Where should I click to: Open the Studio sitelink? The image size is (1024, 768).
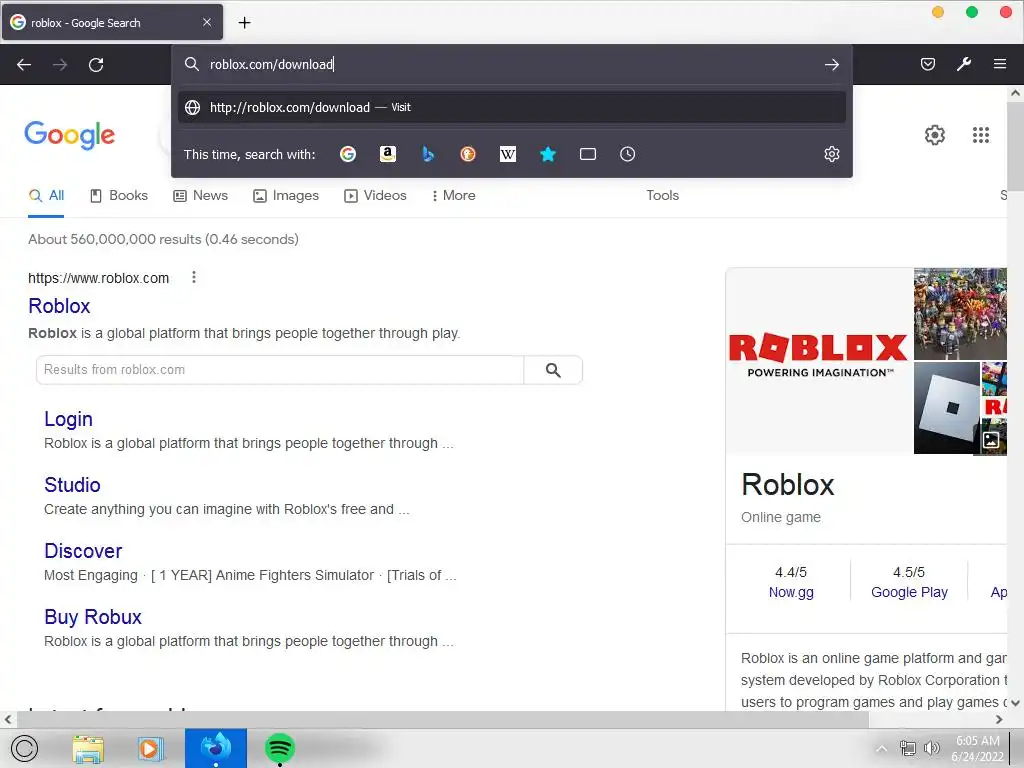(72, 485)
